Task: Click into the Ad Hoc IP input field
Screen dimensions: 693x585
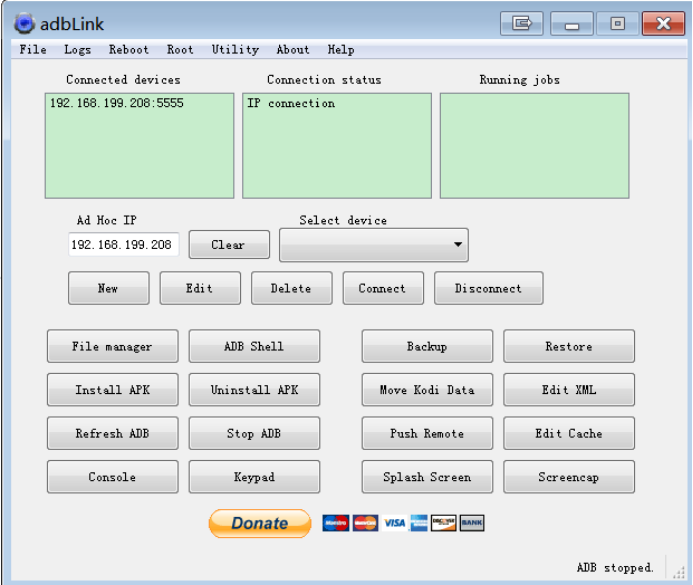Action: [123, 245]
